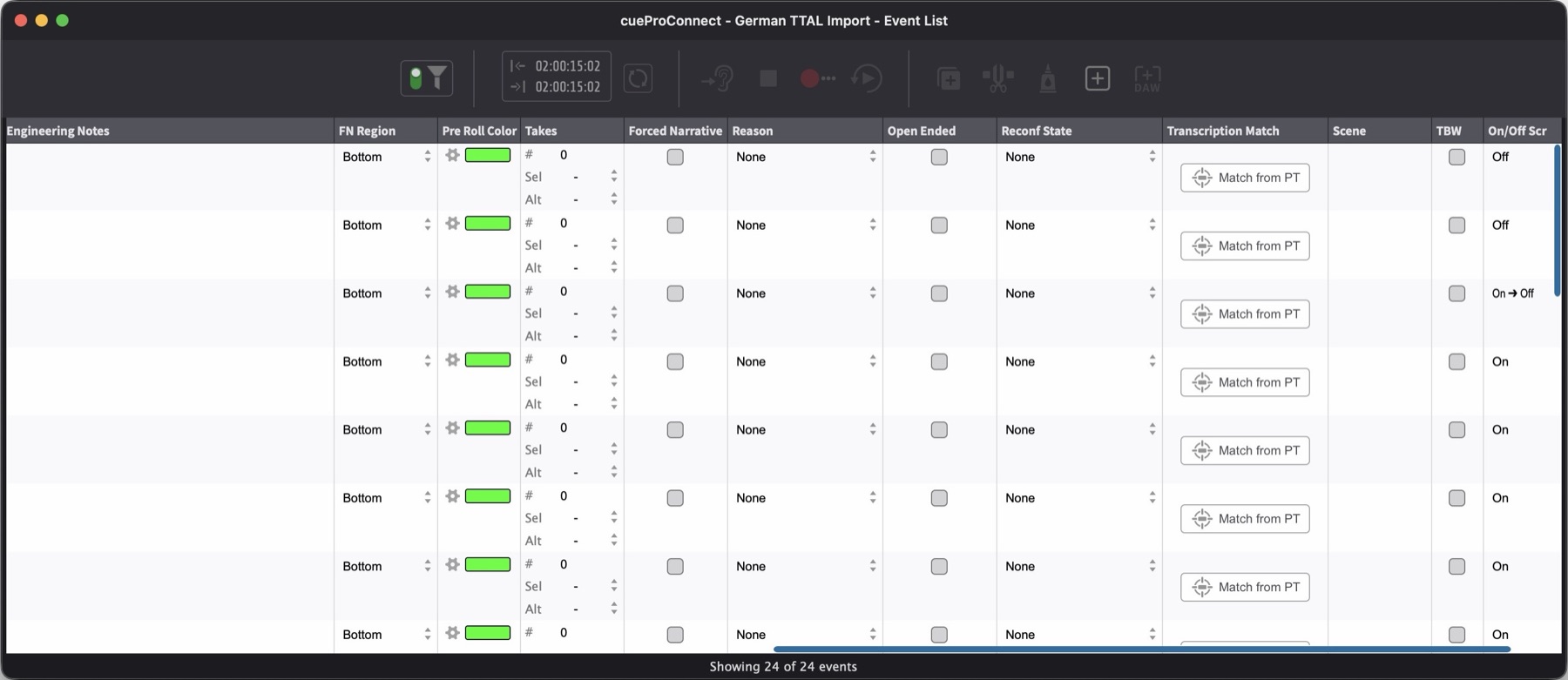Viewport: 1568px width, 680px height.
Task: Open pre-roll gear icon in second row
Action: point(452,223)
